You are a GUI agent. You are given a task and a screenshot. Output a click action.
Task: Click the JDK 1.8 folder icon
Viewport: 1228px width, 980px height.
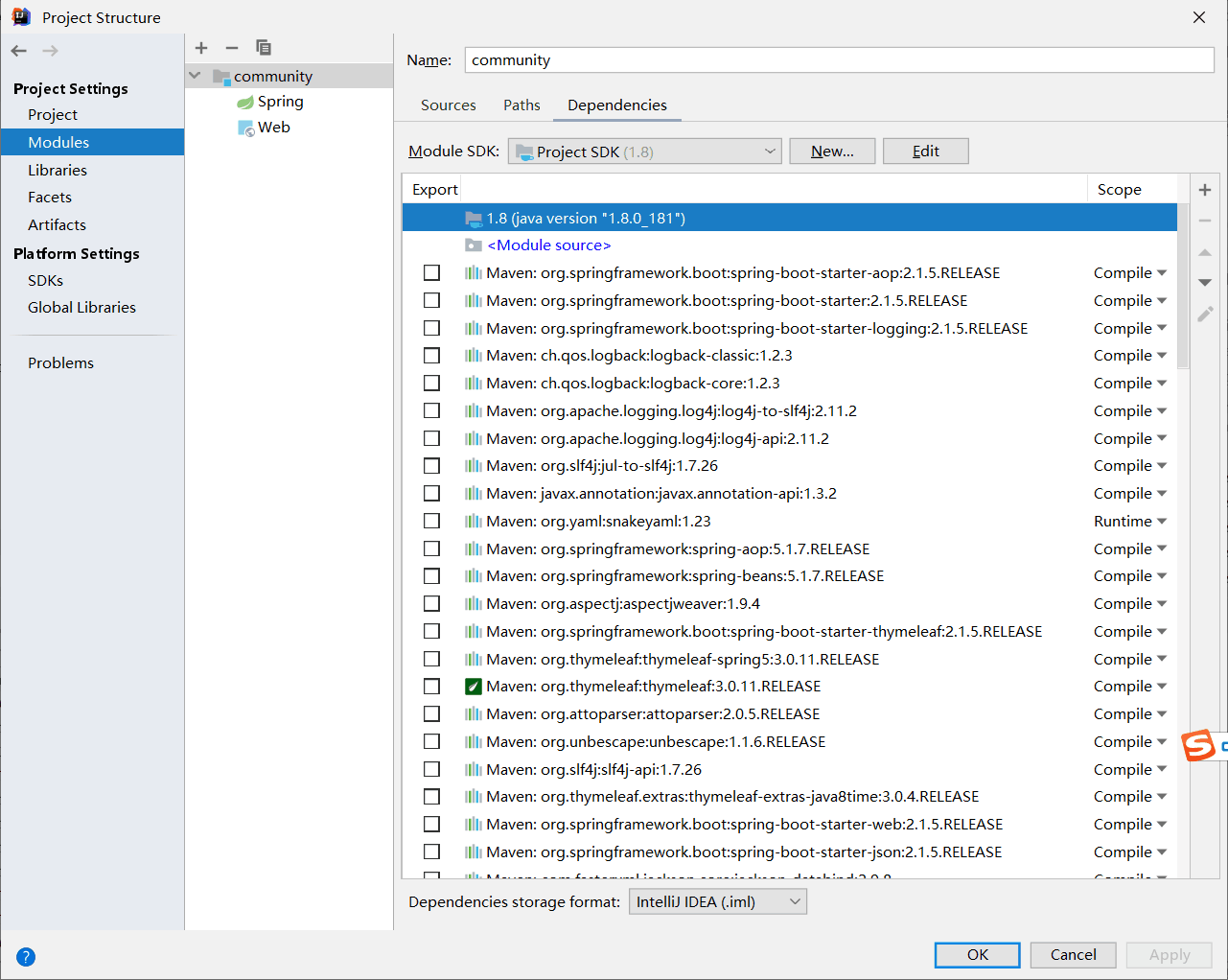tap(474, 219)
